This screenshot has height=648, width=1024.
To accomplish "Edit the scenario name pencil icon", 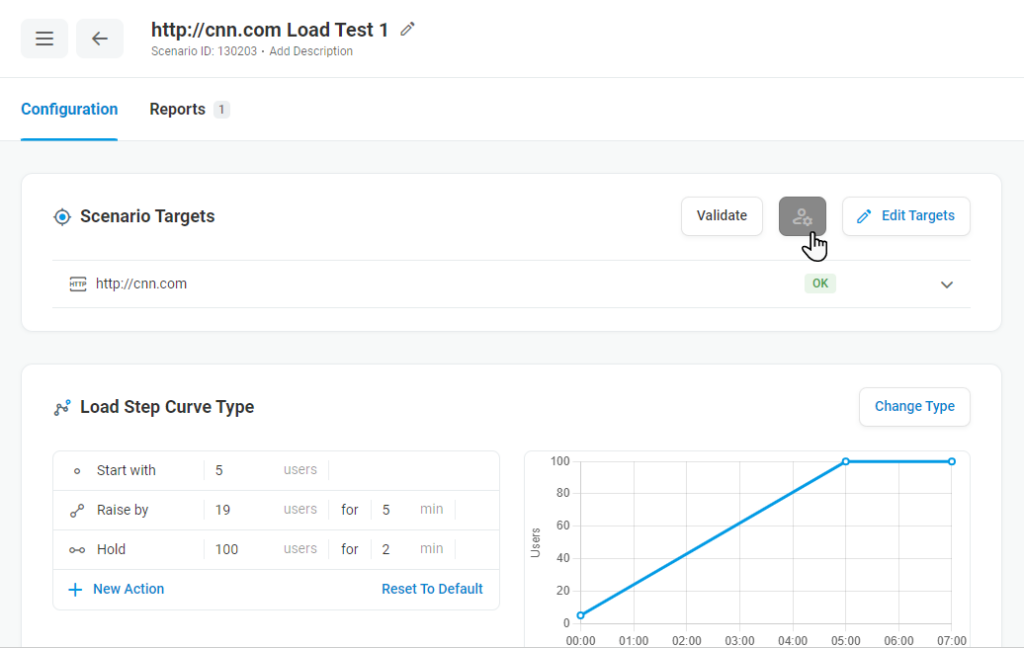I will 408,29.
